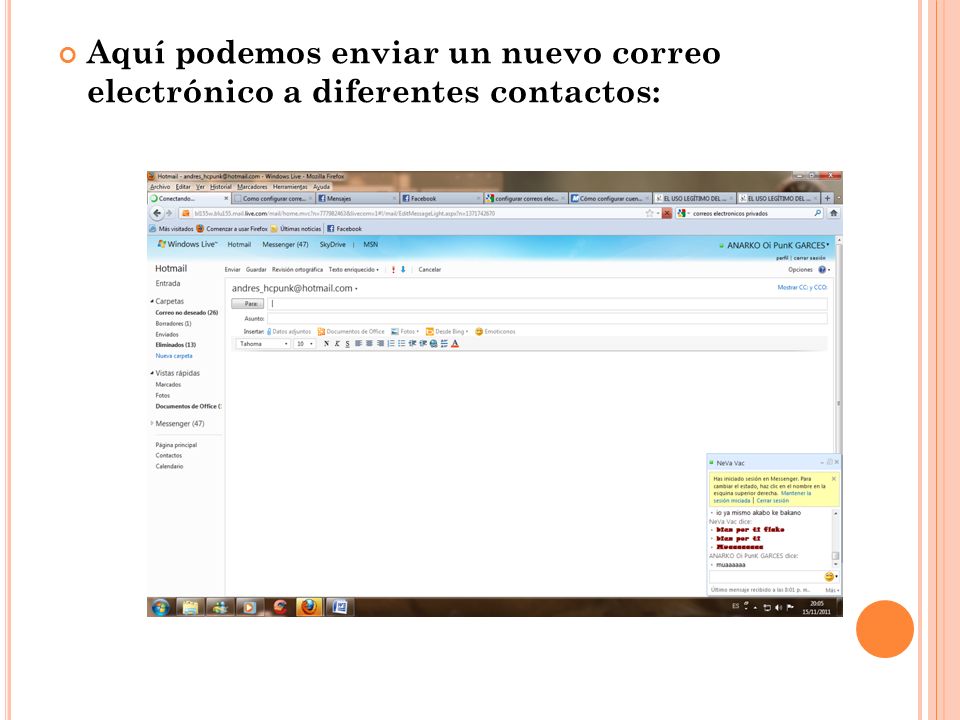
Task: Open SkyDrive from Windows Live header
Action: [x=332, y=244]
